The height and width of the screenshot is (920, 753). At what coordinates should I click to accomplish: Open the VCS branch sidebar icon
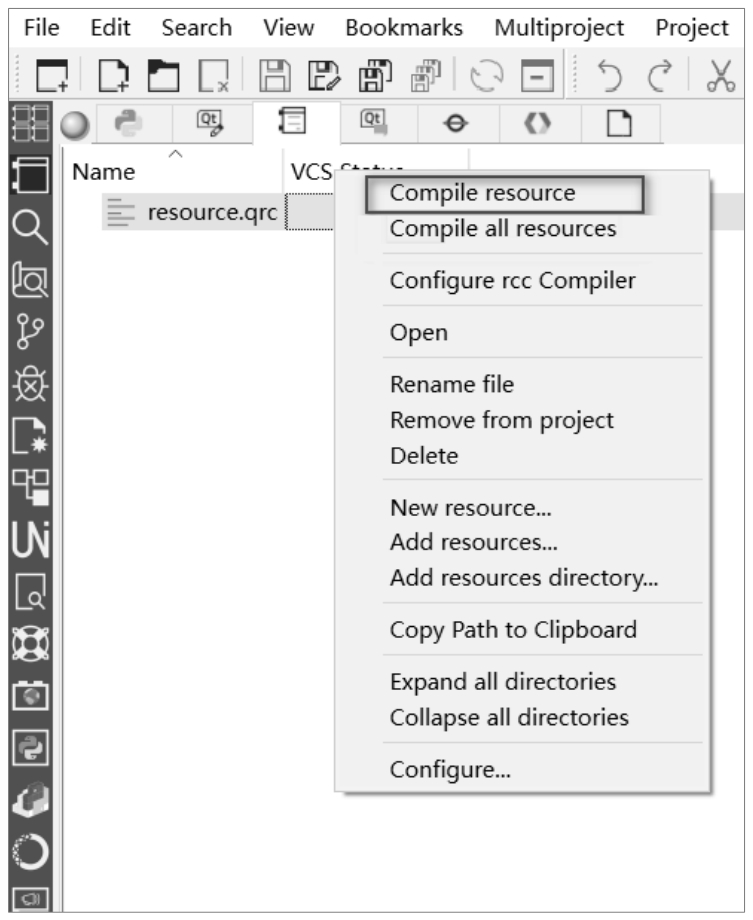coord(31,332)
